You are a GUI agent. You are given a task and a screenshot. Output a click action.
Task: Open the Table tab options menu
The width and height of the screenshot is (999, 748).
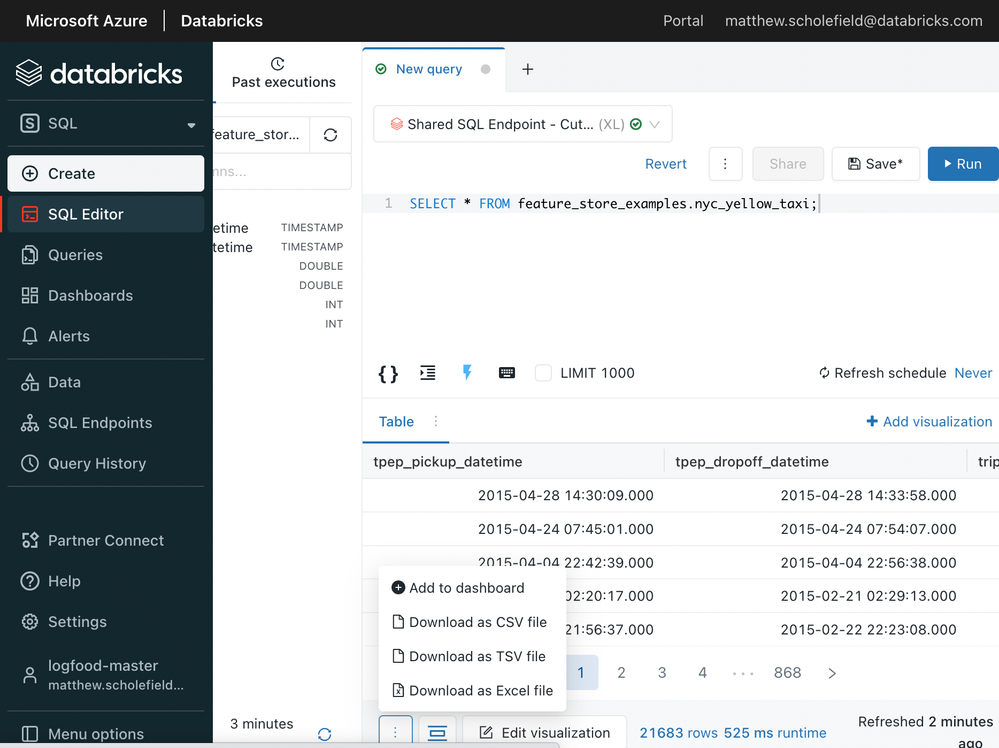click(435, 422)
